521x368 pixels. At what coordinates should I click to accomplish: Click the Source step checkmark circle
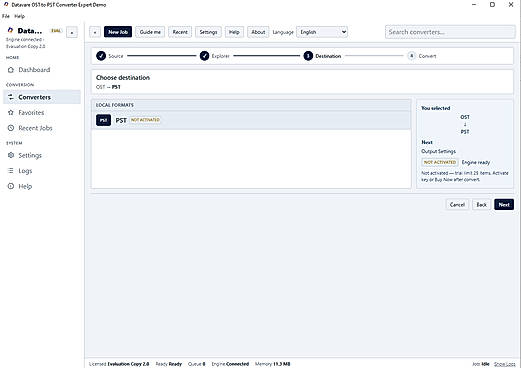pyautogui.click(x=101, y=56)
